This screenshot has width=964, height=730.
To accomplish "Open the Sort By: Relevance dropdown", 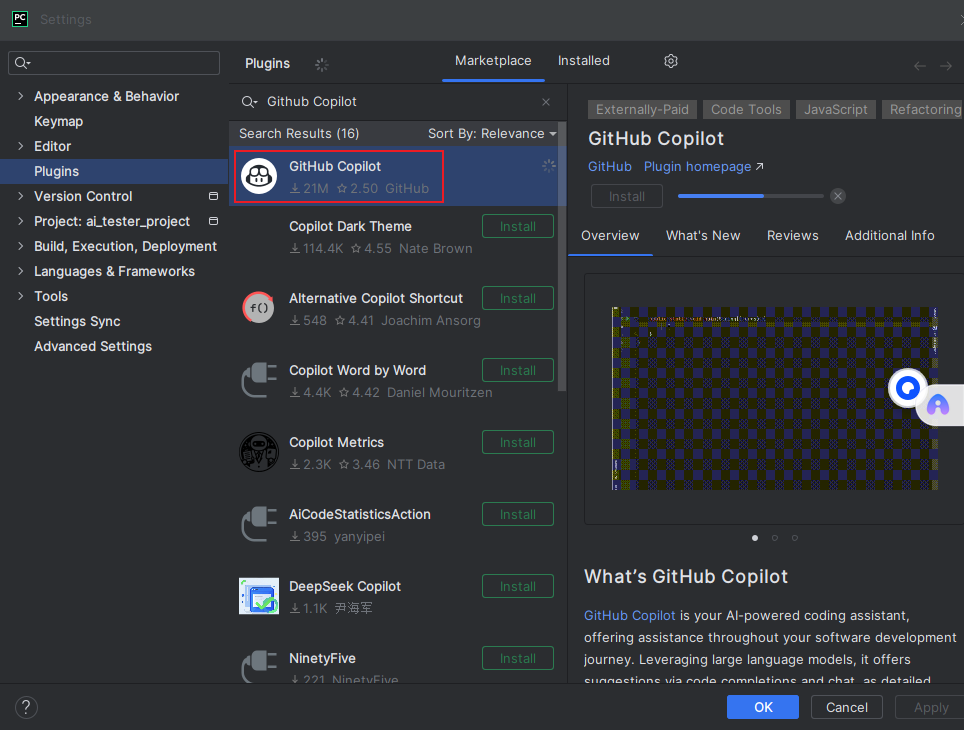I will tap(492, 133).
